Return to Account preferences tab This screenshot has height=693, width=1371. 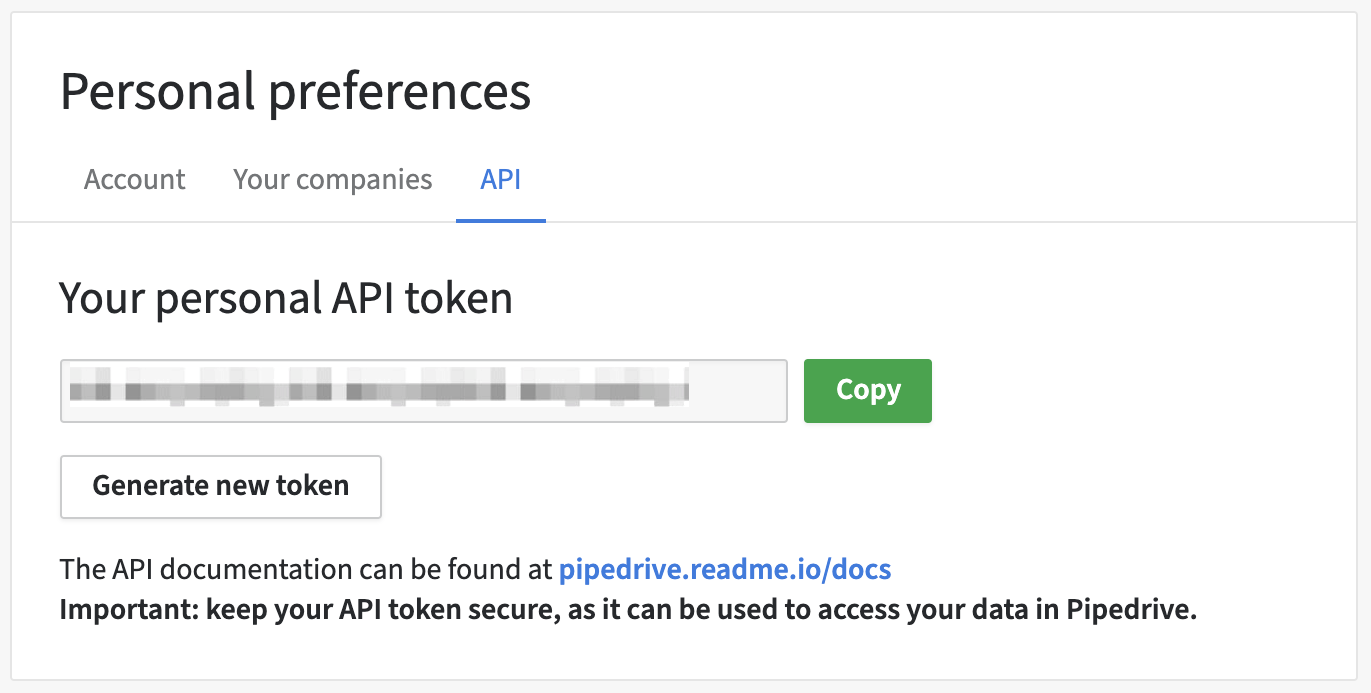coord(133,179)
